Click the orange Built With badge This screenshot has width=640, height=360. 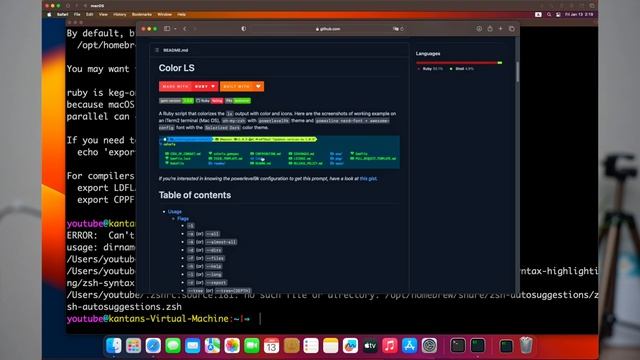click(x=242, y=87)
